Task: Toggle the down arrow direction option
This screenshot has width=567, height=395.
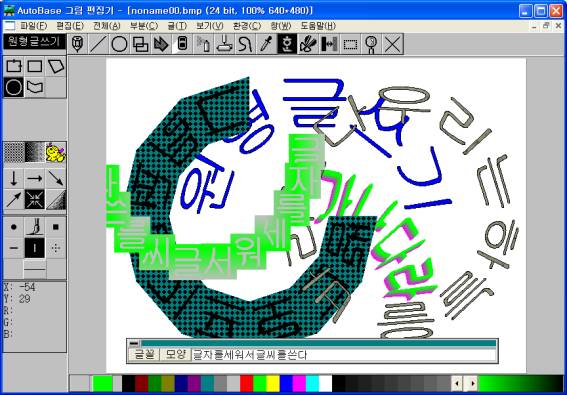Action: (x=14, y=178)
